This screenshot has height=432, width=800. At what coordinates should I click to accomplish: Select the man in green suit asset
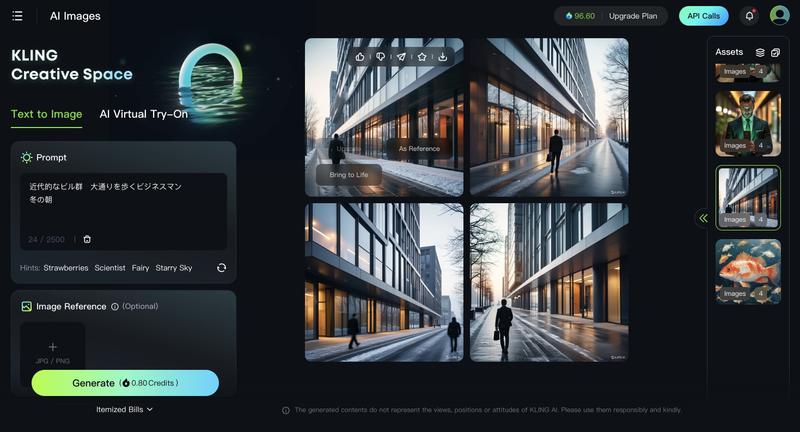coord(748,124)
